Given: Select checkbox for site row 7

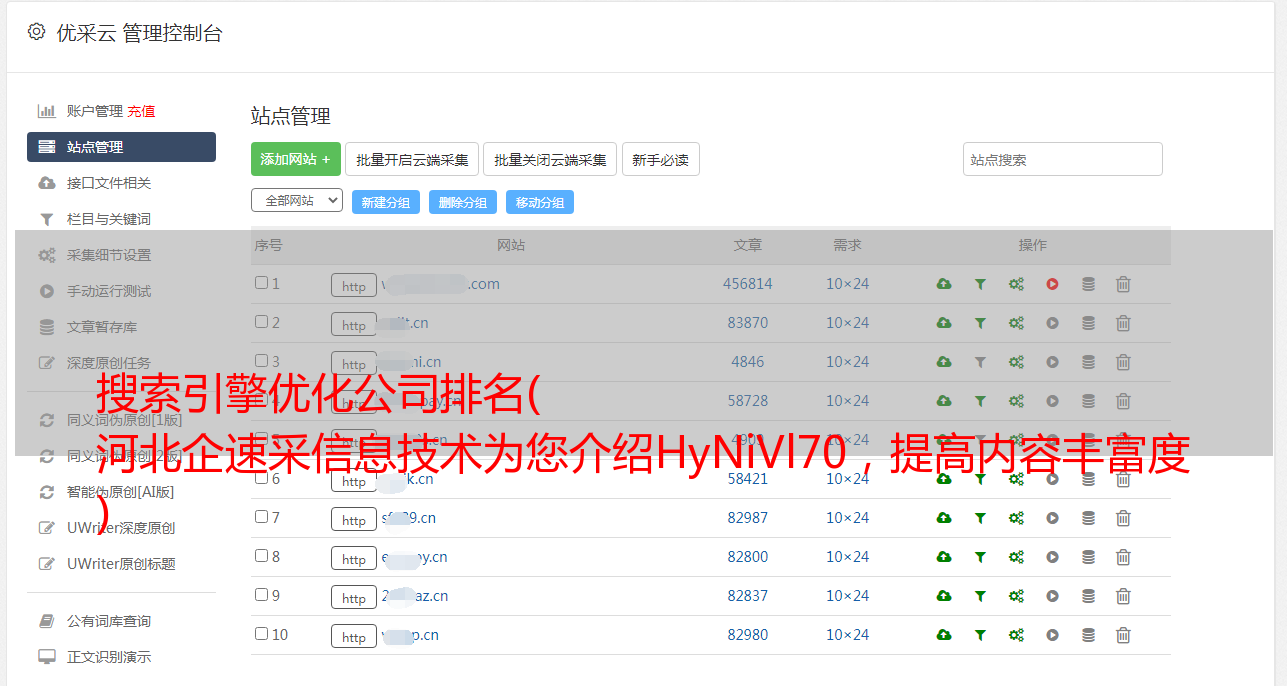Looking at the screenshot, I should pyautogui.click(x=261, y=517).
